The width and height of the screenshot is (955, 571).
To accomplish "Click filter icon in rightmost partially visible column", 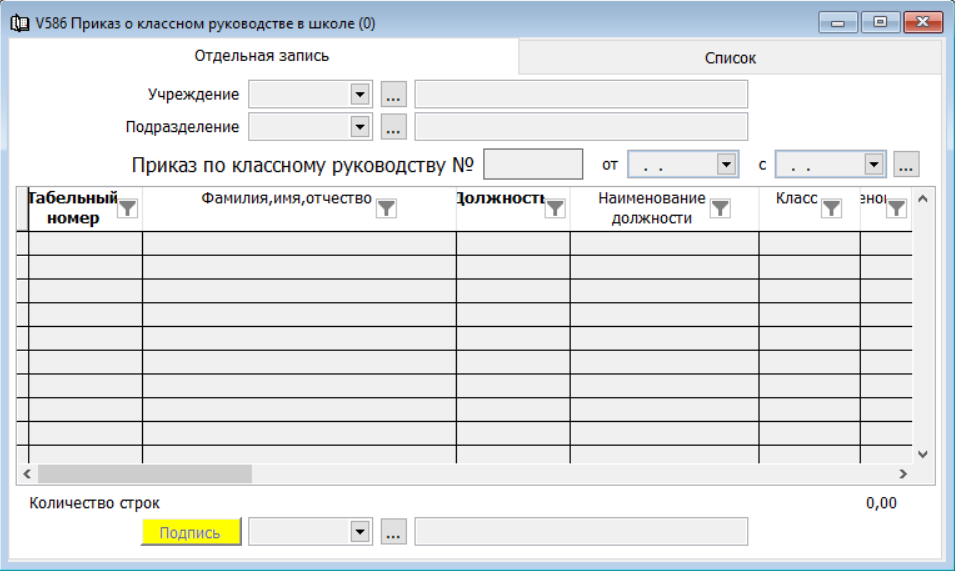I will click(x=897, y=208).
